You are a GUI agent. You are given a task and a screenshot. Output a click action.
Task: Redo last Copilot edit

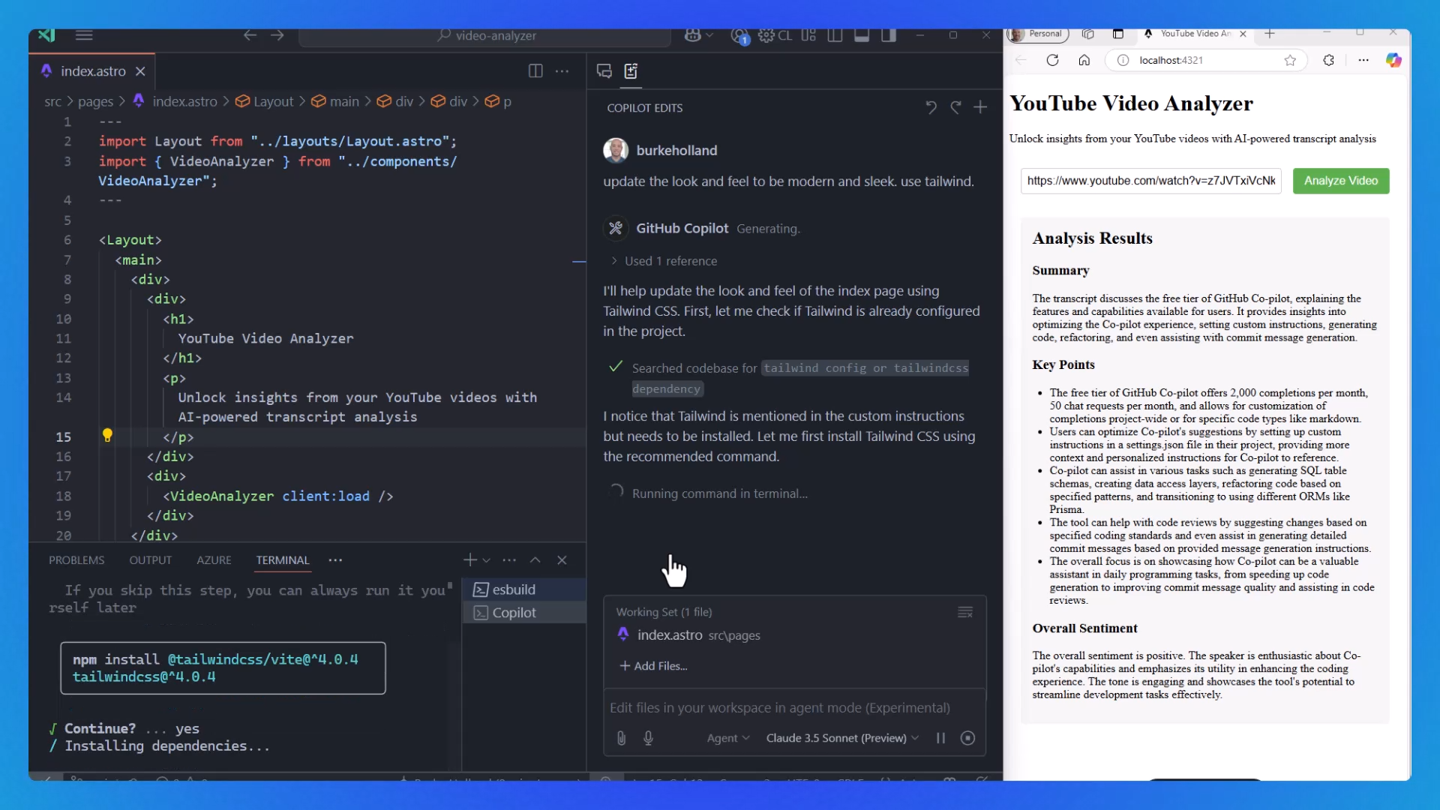tap(956, 107)
